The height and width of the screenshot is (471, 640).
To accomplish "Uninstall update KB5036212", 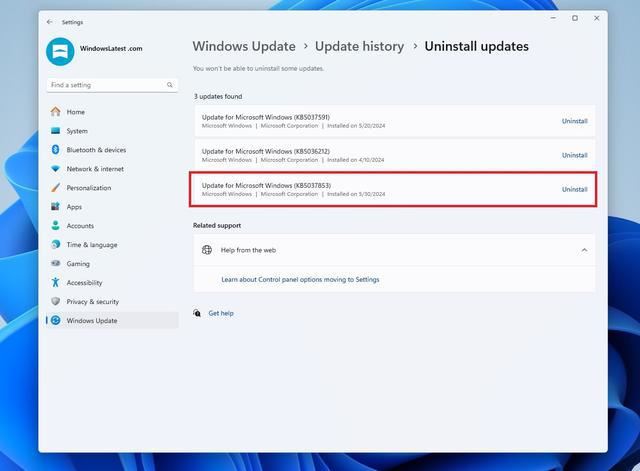I will pyautogui.click(x=574, y=155).
